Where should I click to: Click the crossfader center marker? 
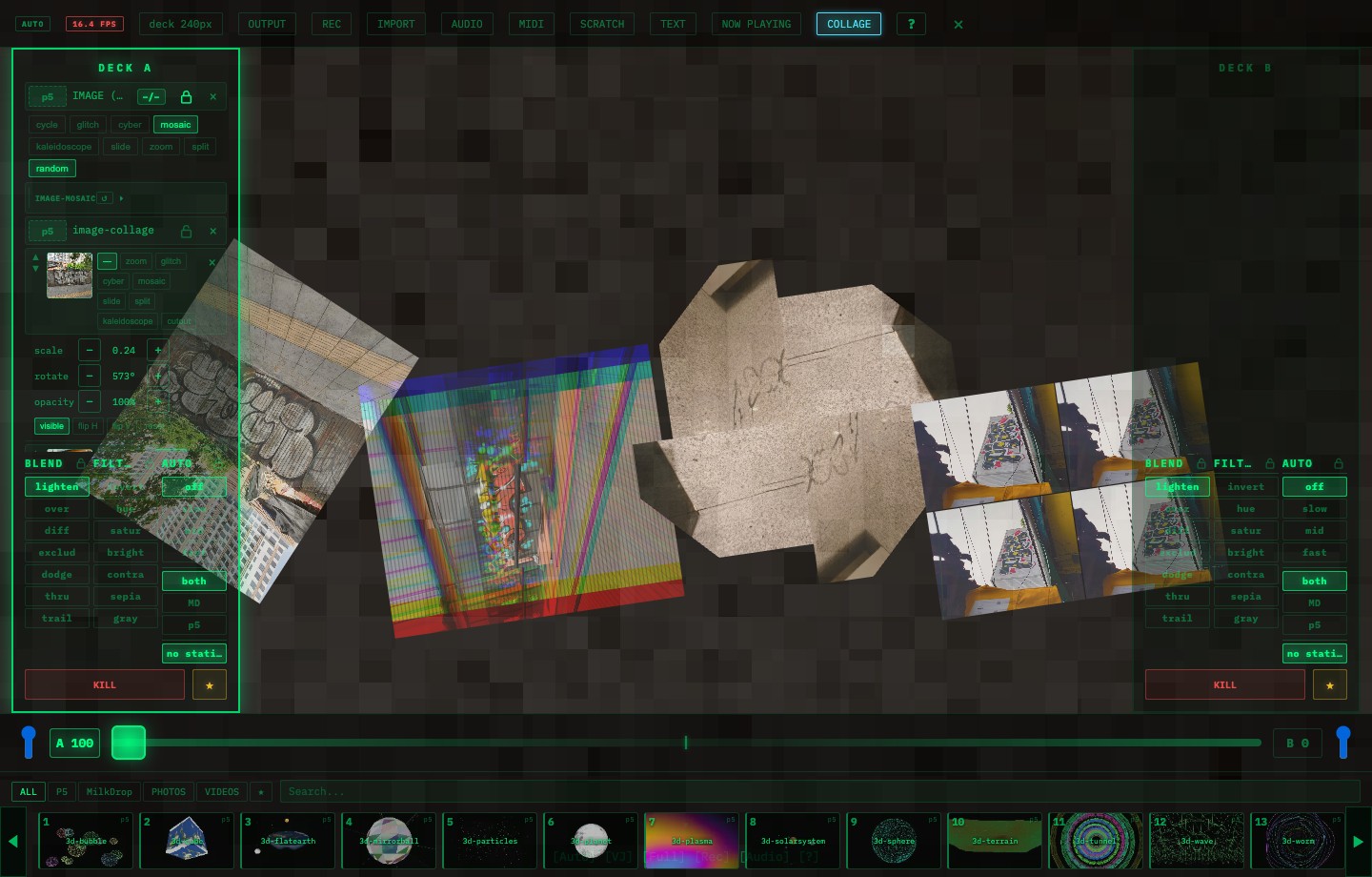click(686, 743)
